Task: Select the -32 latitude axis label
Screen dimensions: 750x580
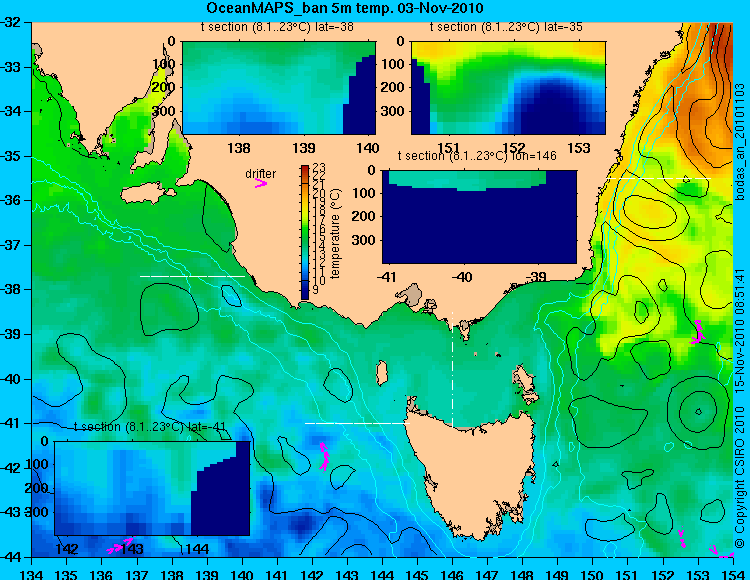Action: [x=10, y=22]
